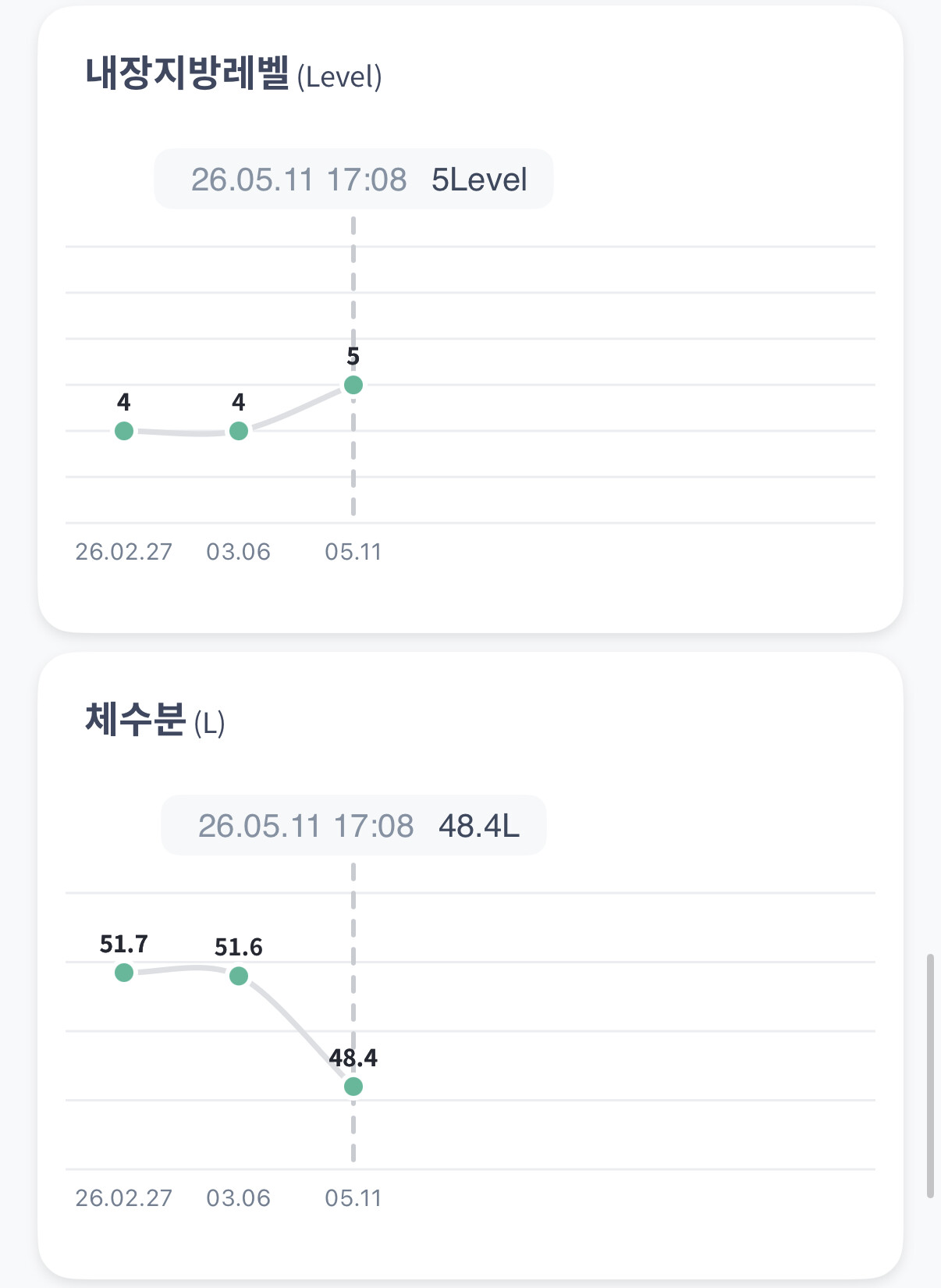Click 05.11 date label under visceral fat chart
941x1288 pixels.
pos(353,552)
